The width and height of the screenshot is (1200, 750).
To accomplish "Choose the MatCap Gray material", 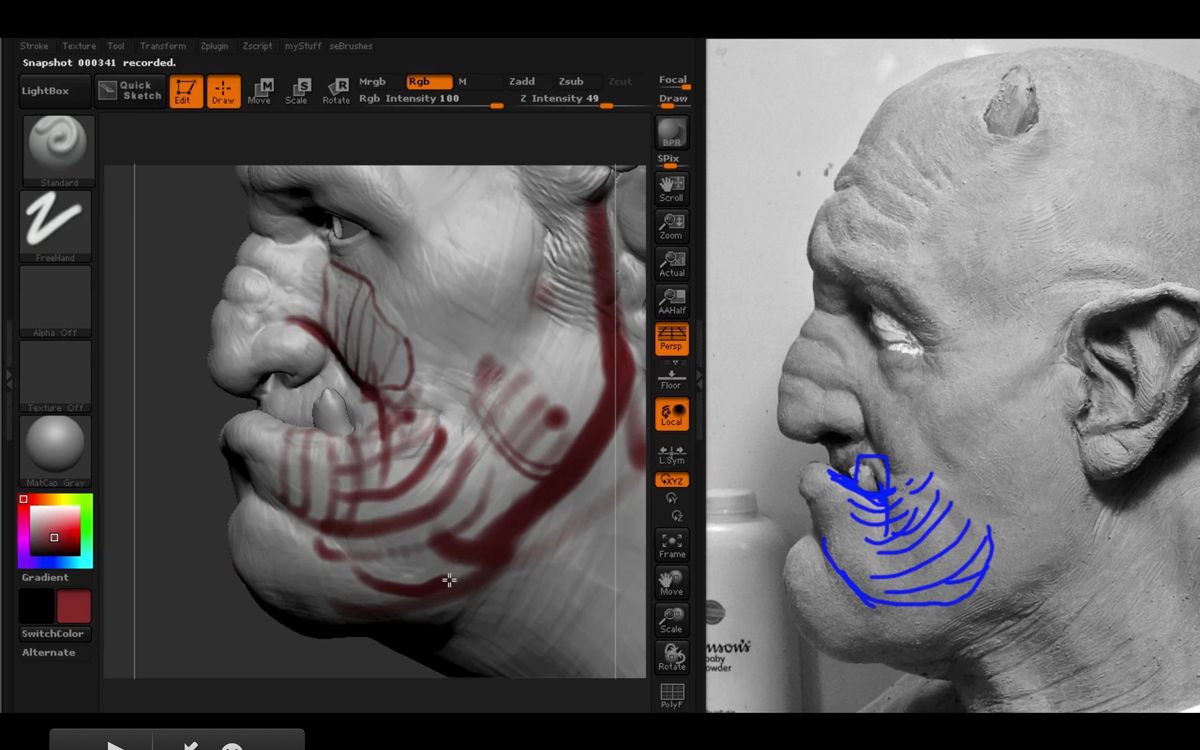I will point(56,452).
